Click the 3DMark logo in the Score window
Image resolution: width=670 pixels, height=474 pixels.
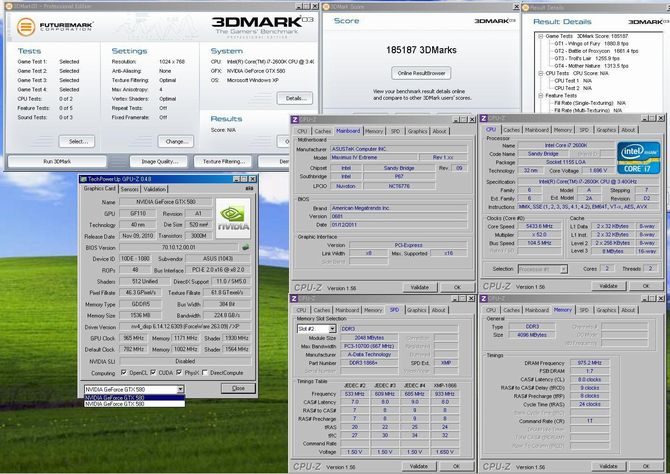pos(495,21)
